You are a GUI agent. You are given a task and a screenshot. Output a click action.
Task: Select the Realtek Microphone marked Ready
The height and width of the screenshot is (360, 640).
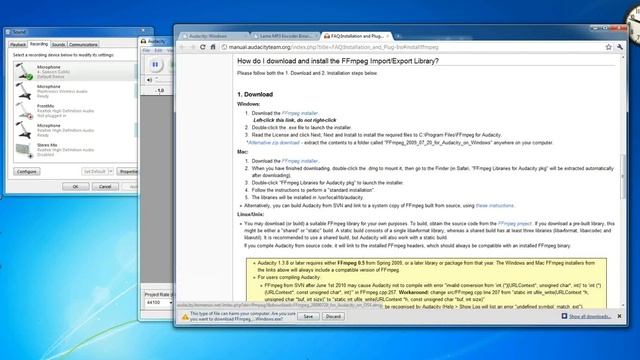click(x=75, y=130)
